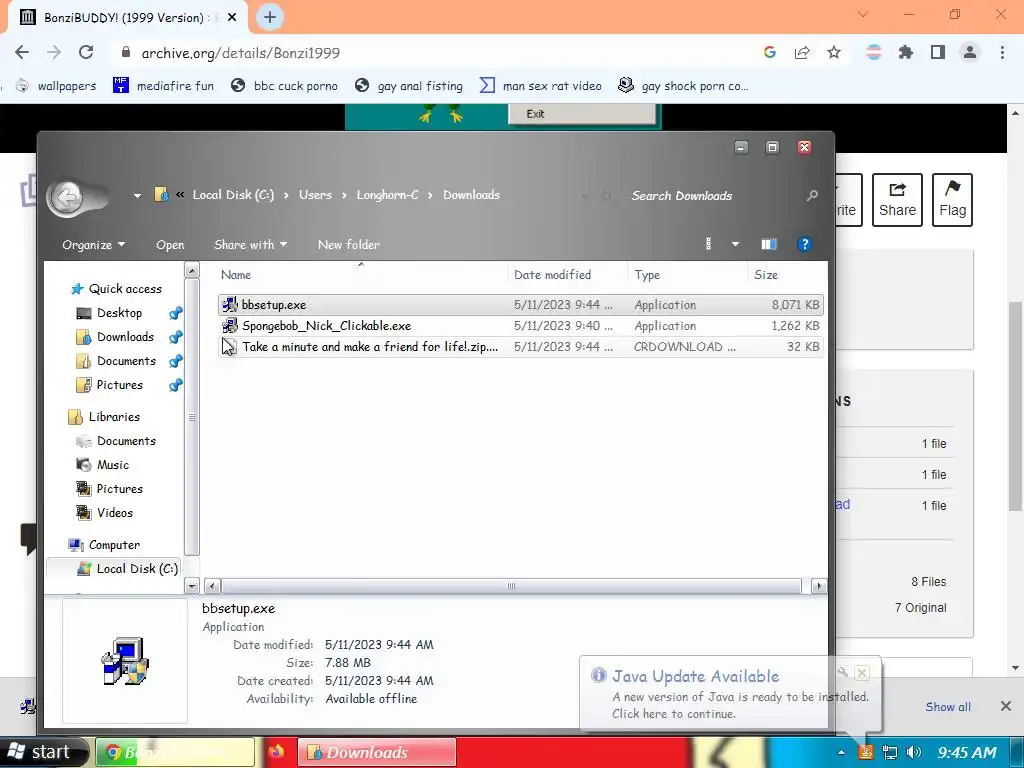
Task: Show hidden tray icons arrow
Action: [x=841, y=752]
